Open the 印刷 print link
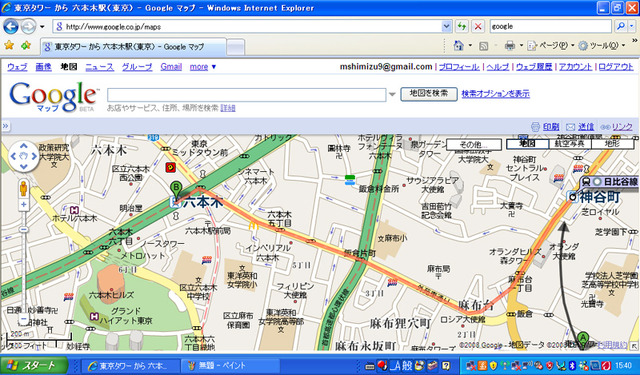Screen dimensions: 640x375 click(x=545, y=127)
